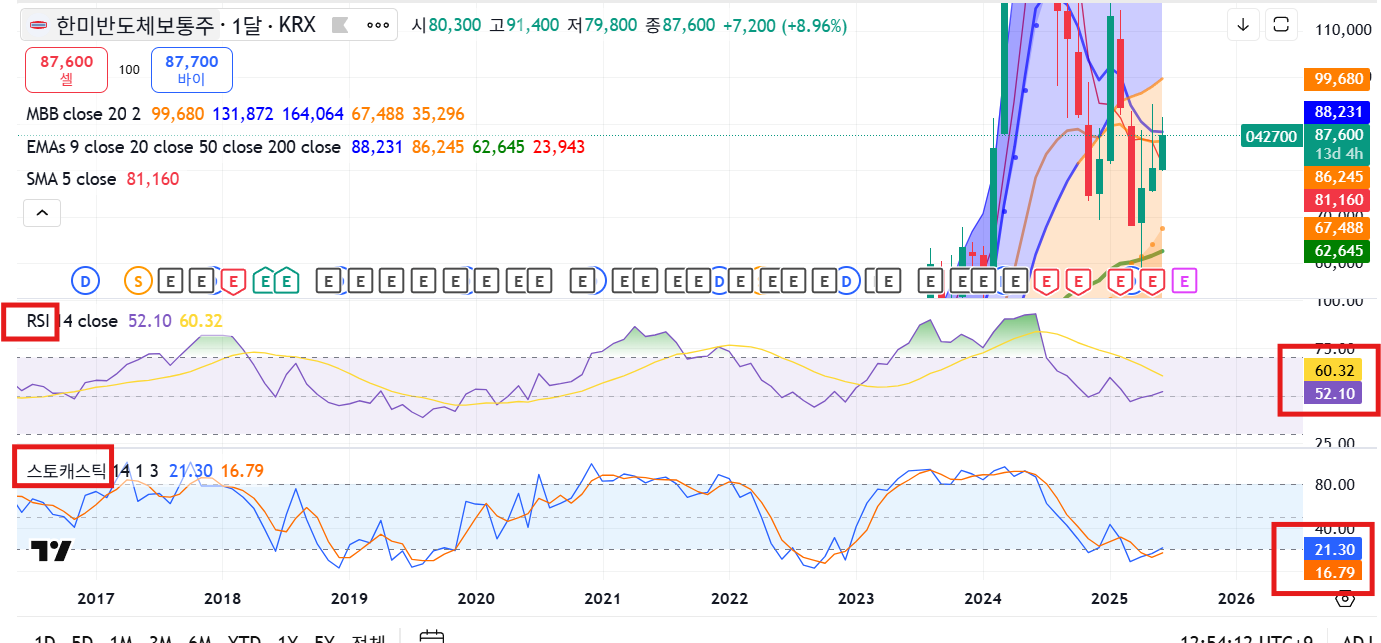1381x643 pixels.
Task: Click the rounded-rectangle icon at top right
Action: tap(1283, 25)
